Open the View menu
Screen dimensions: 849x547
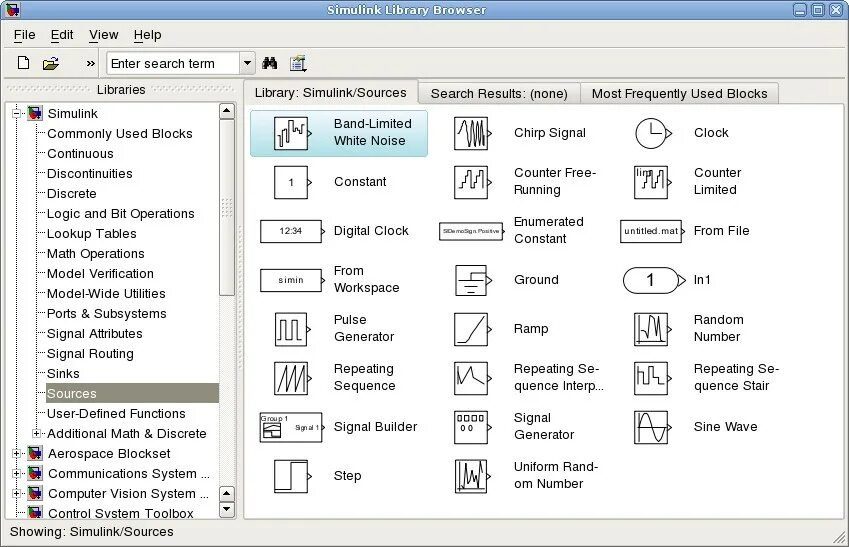tap(103, 35)
